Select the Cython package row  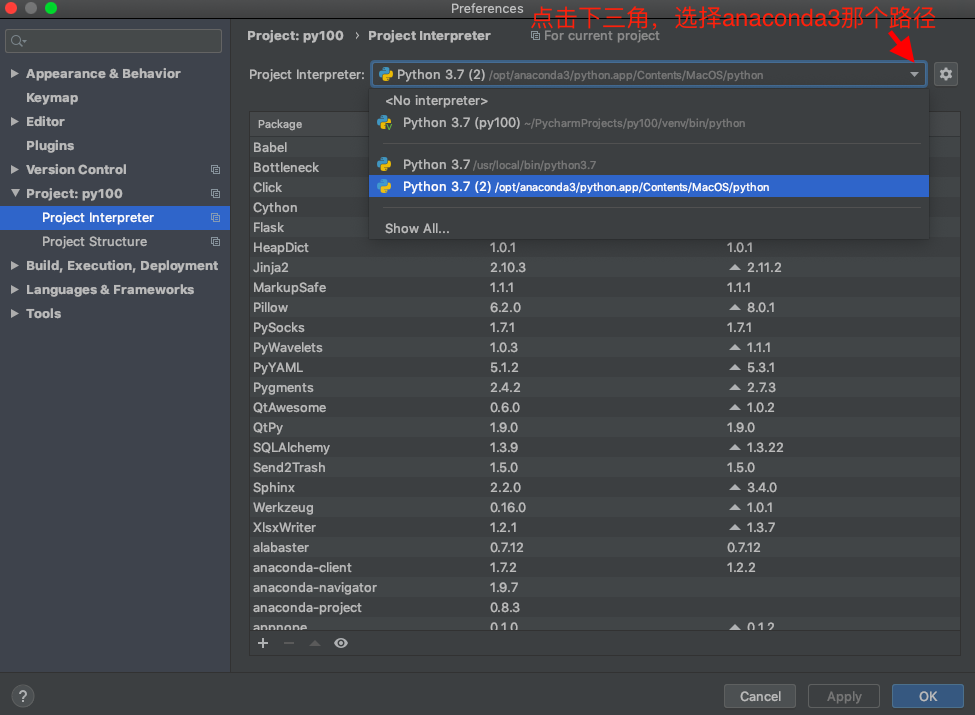coord(310,208)
